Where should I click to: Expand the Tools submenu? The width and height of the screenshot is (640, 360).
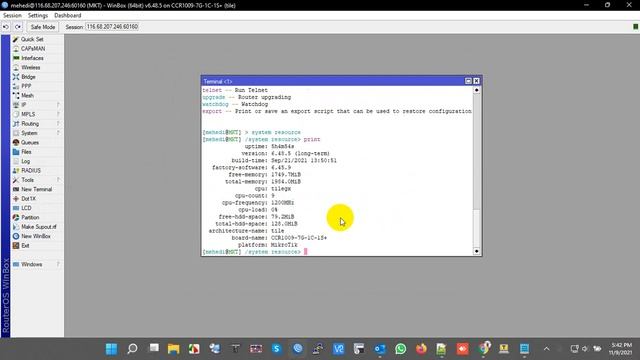click(x=37, y=180)
